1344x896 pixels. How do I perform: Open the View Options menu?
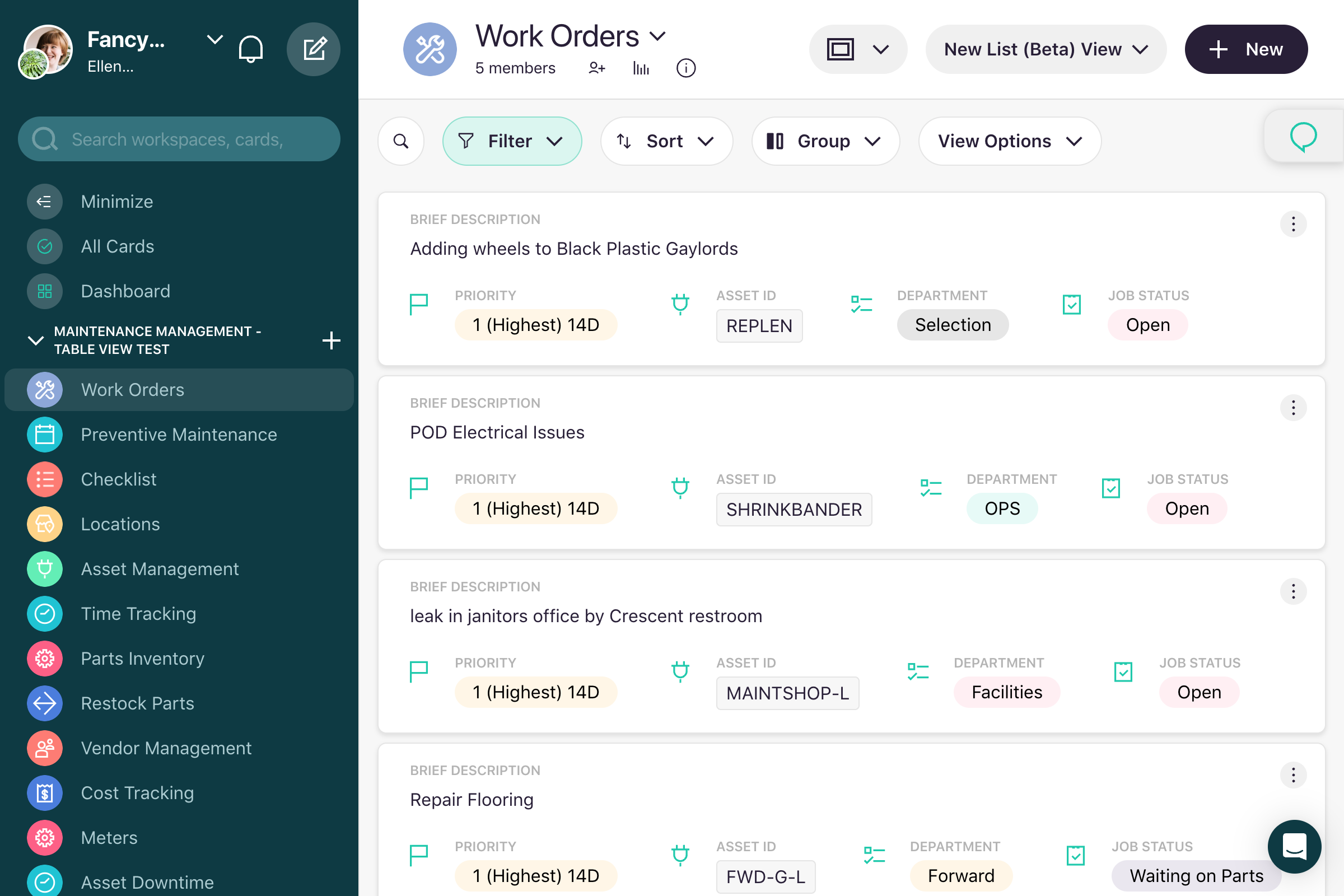[x=1009, y=141]
